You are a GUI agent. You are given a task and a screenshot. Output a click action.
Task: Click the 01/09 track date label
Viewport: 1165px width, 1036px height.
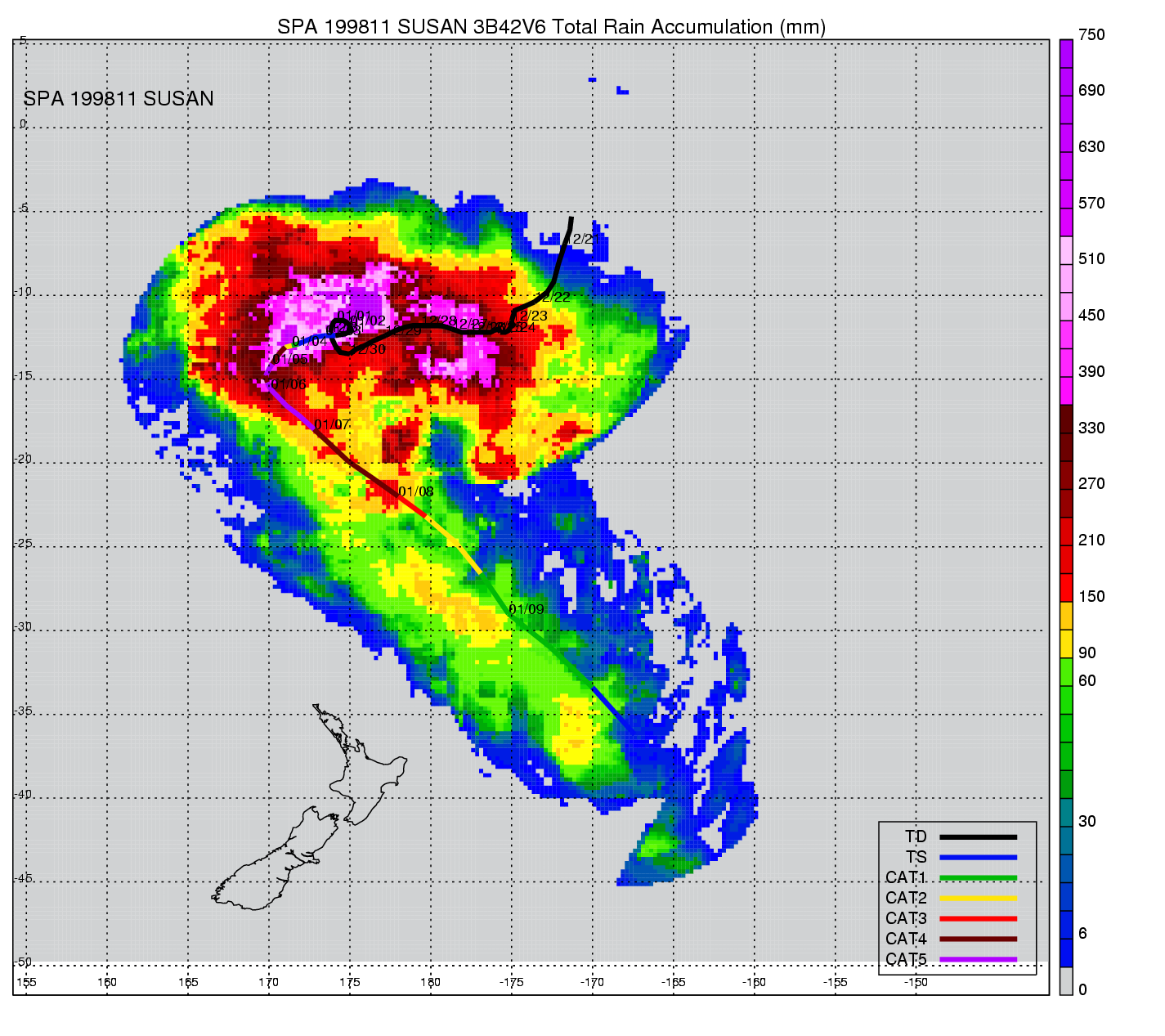click(526, 610)
